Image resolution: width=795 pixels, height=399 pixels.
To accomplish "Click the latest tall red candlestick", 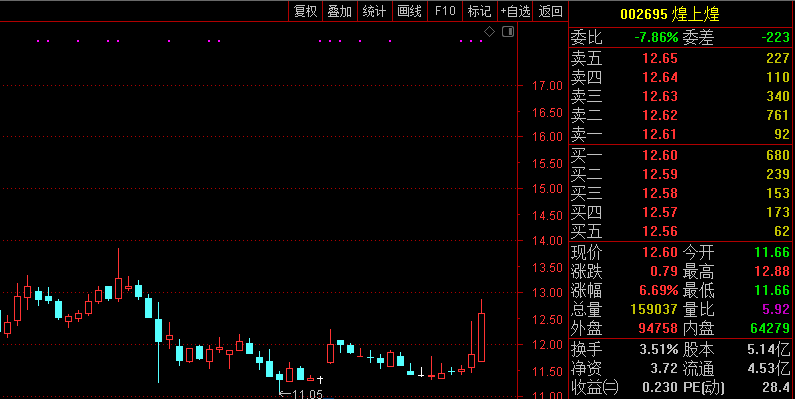I will click(x=481, y=331).
